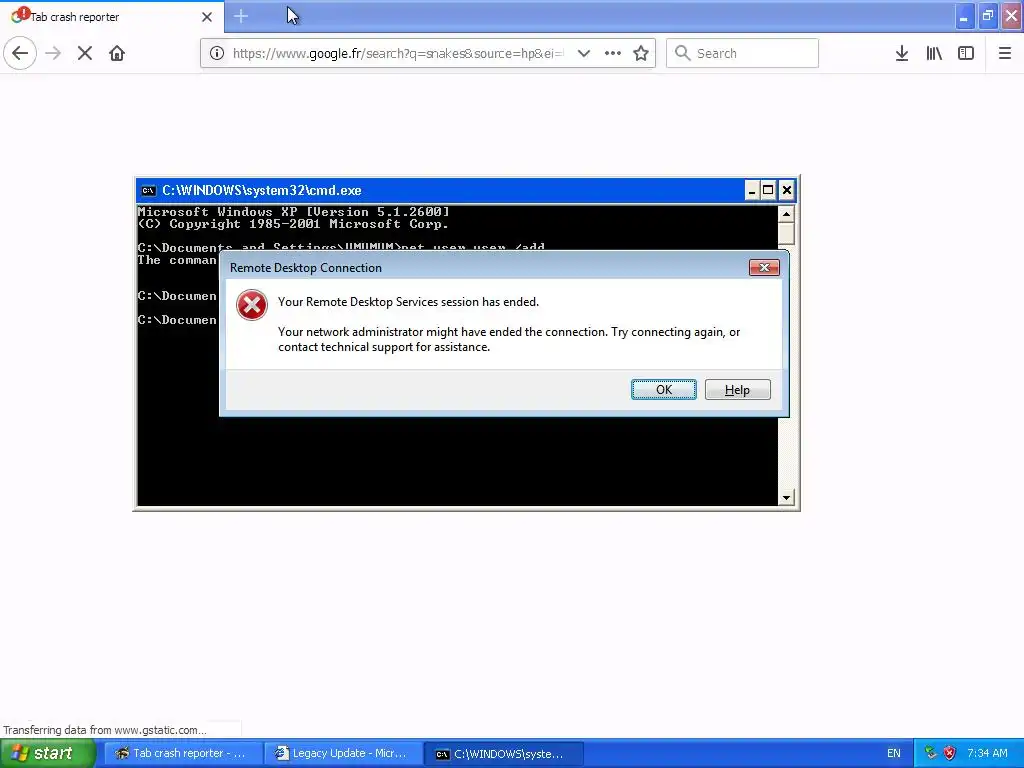Expand the address bar history dropdown
Image resolution: width=1024 pixels, height=768 pixels.
click(584, 53)
